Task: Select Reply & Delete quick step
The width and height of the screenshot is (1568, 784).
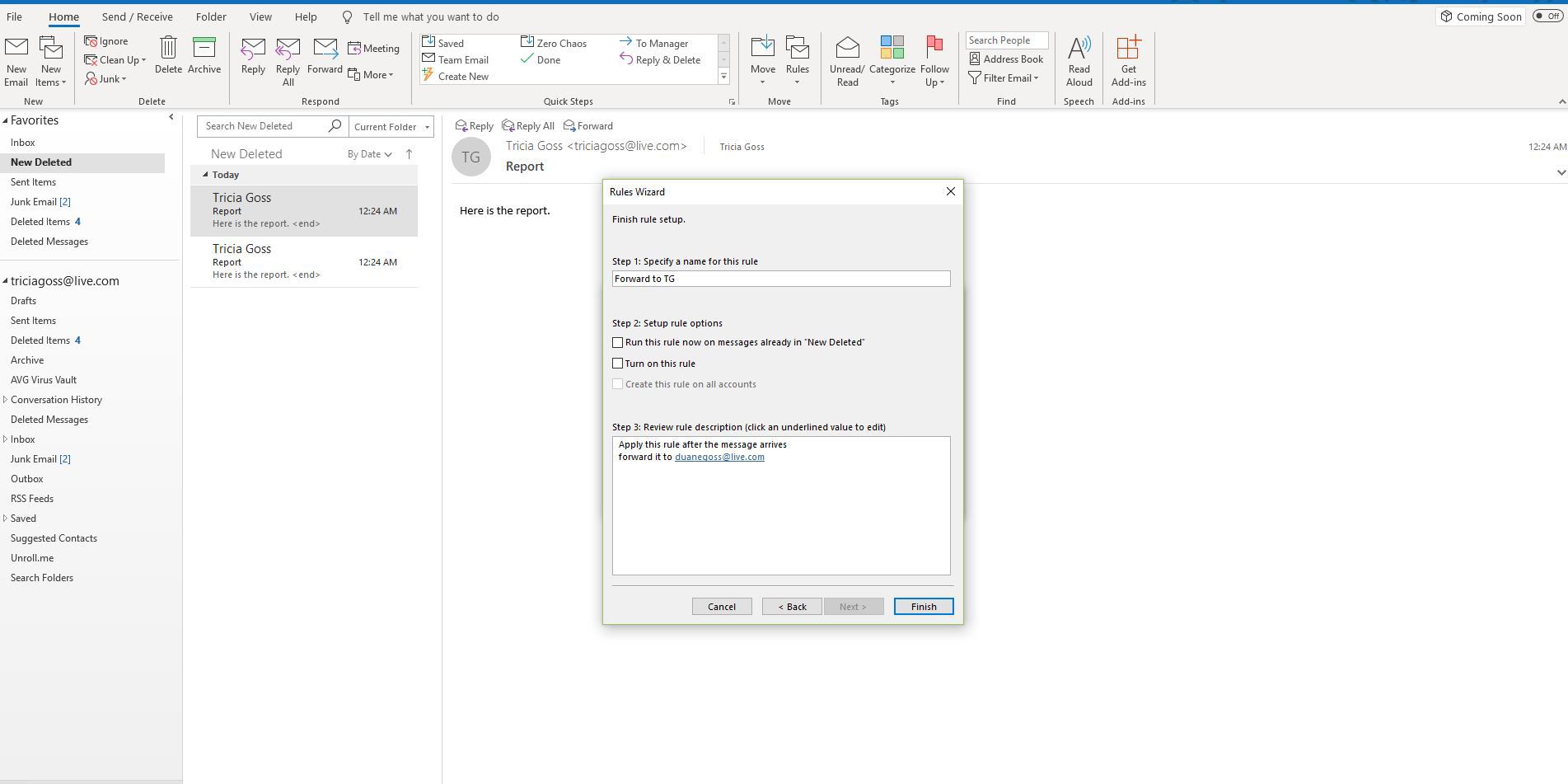Action: [x=660, y=59]
